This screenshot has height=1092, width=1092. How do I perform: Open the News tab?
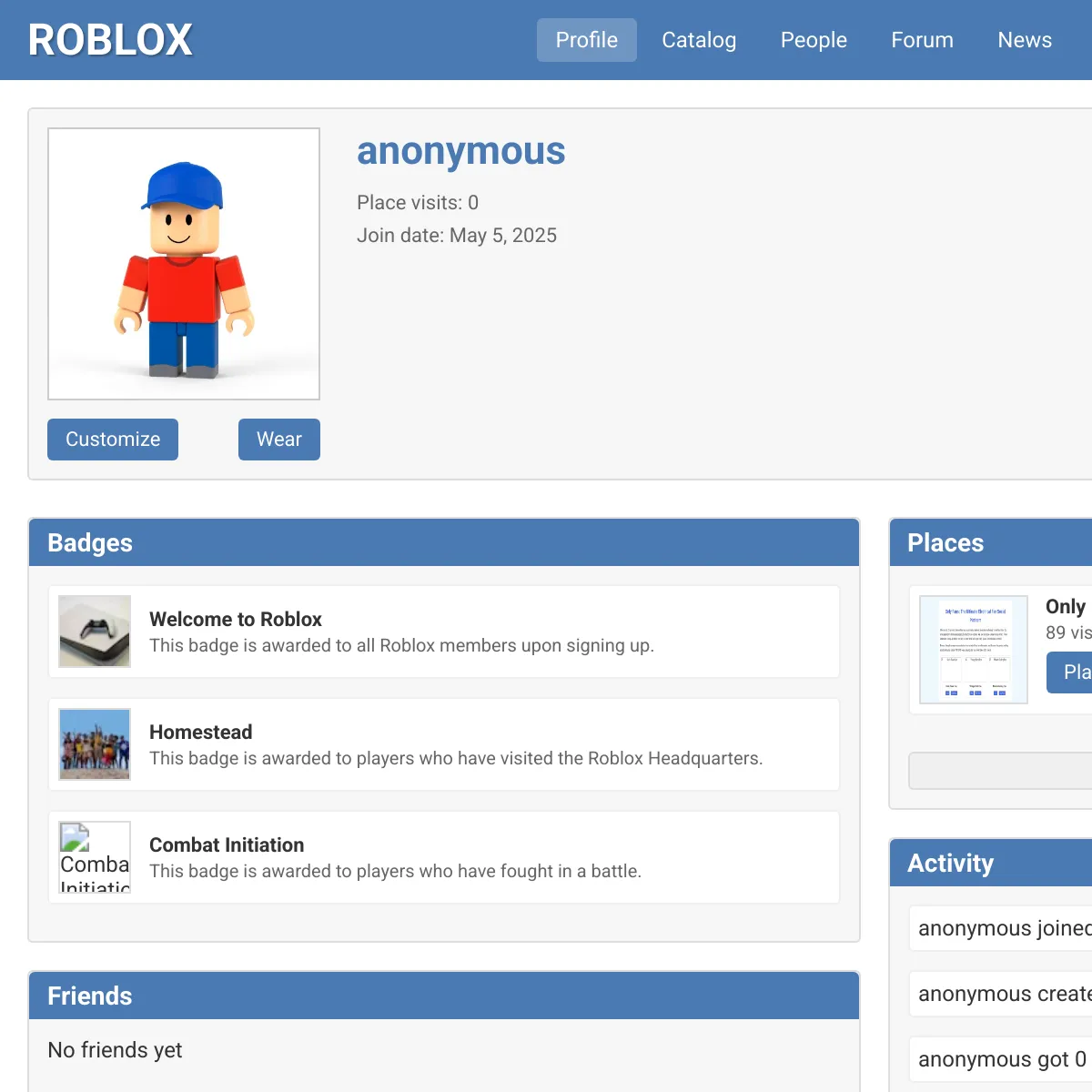pos(1025,40)
